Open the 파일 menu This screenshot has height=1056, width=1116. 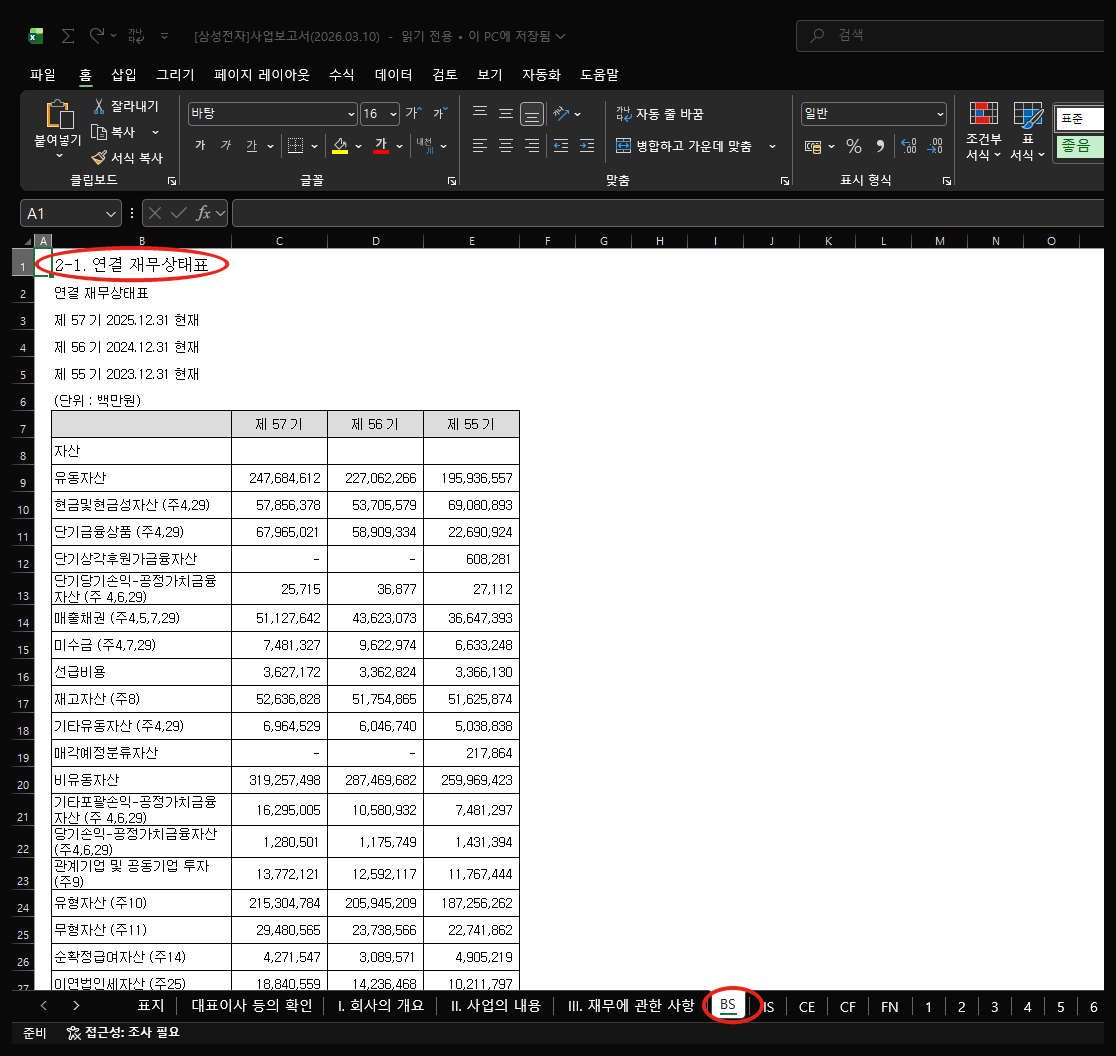tap(43, 74)
